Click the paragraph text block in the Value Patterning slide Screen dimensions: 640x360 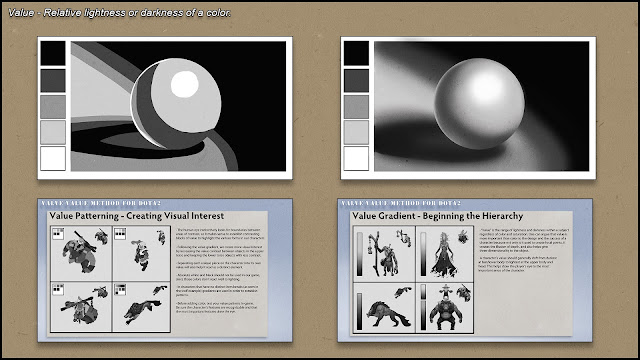pyautogui.click(x=220, y=271)
